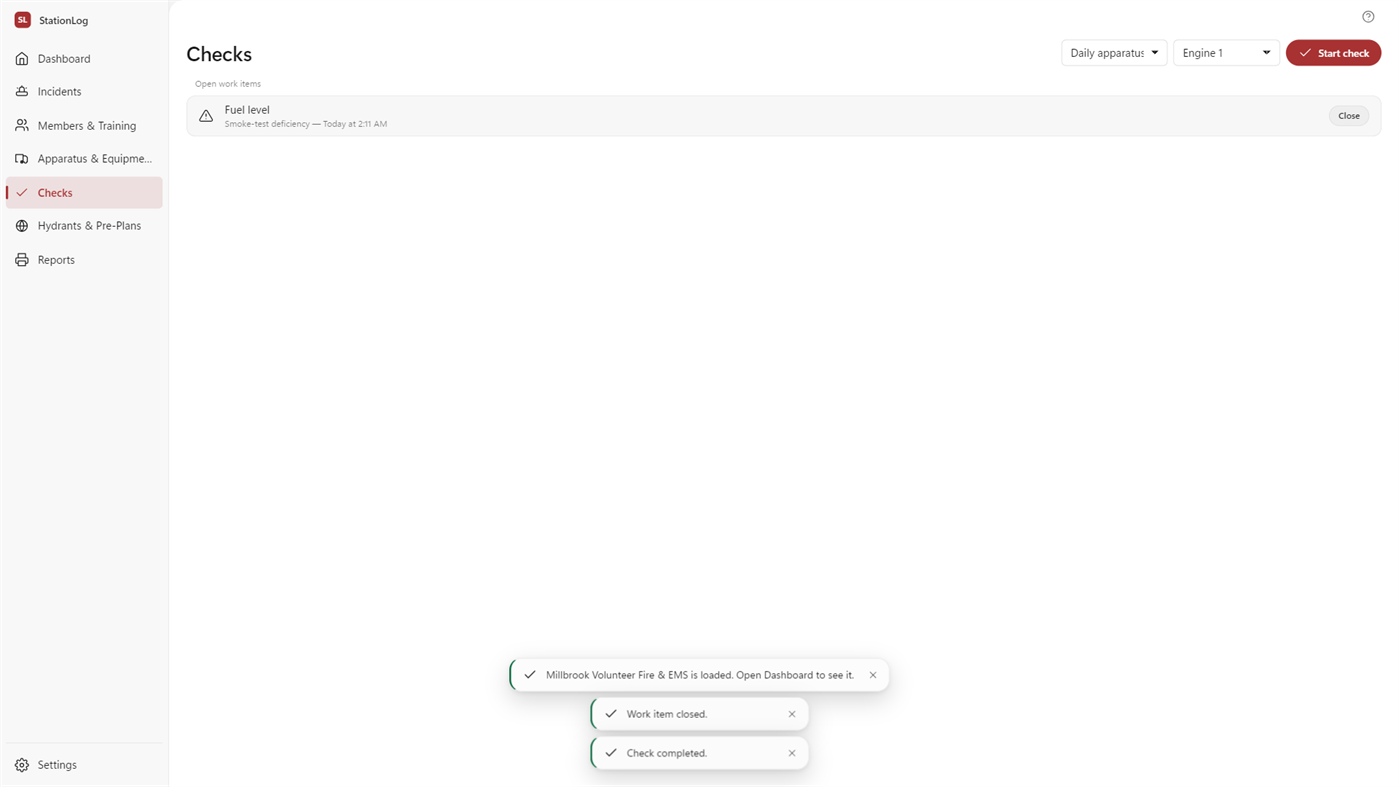Click the Hydrants & Pre-Plans globe icon
The height and width of the screenshot is (787, 1399).
tap(22, 226)
